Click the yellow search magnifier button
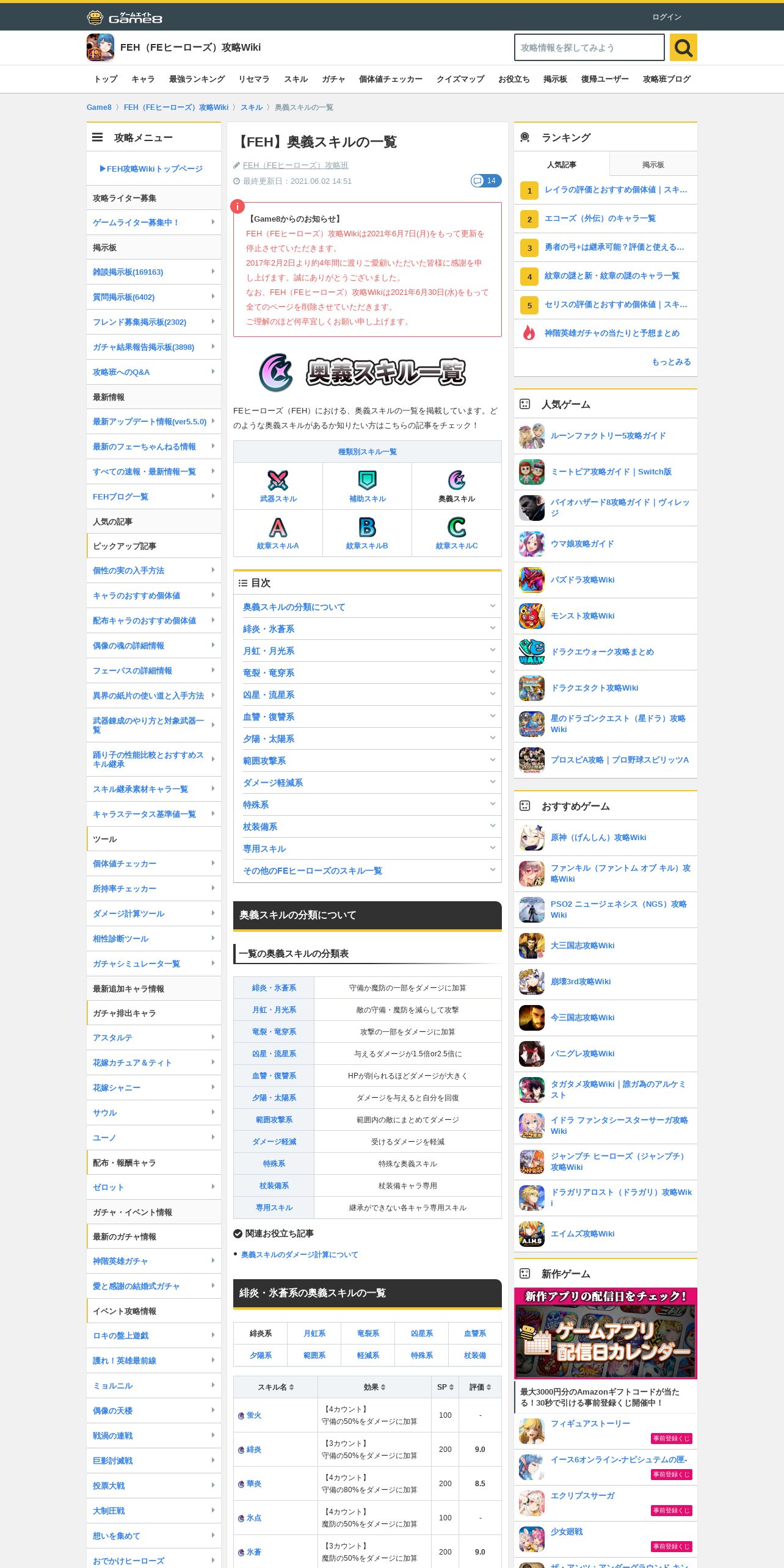Image resolution: width=784 pixels, height=1568 pixels. click(683, 48)
